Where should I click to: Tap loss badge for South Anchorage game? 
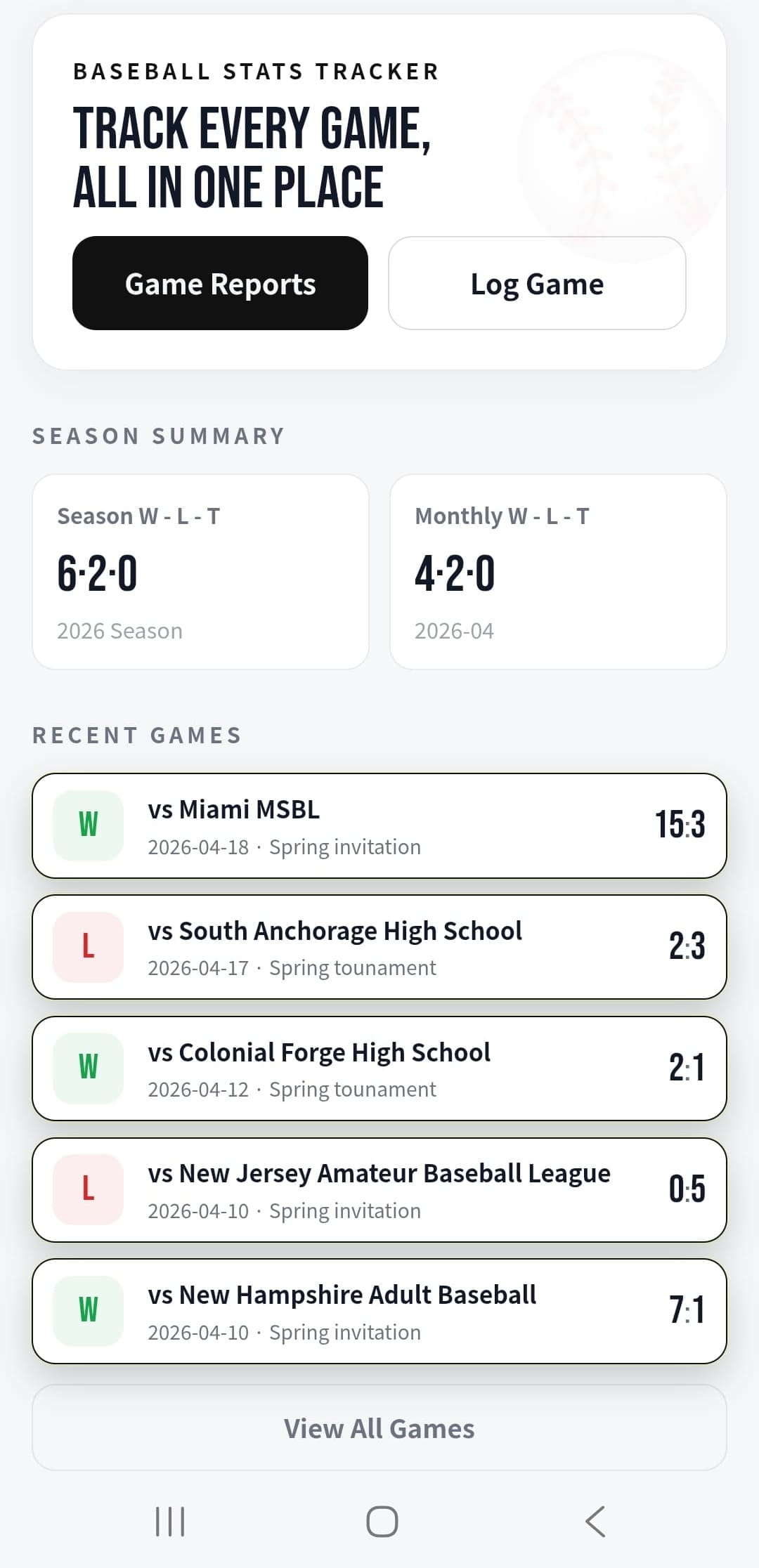click(x=89, y=947)
